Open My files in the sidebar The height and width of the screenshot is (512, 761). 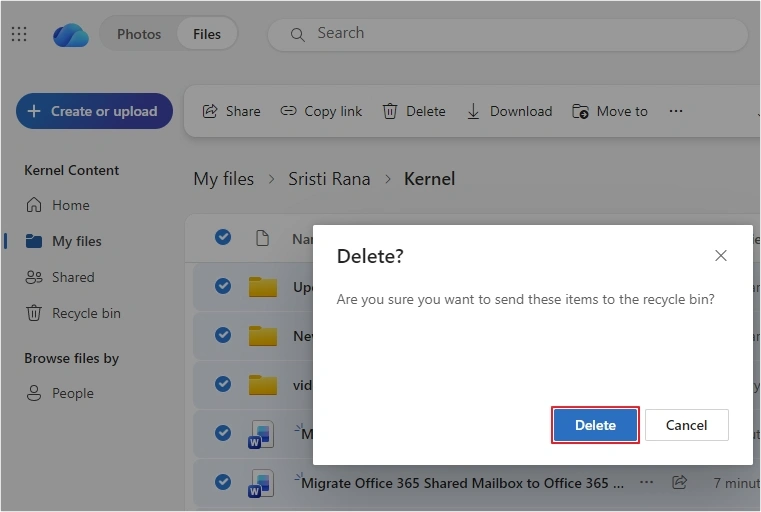[x=64, y=241]
